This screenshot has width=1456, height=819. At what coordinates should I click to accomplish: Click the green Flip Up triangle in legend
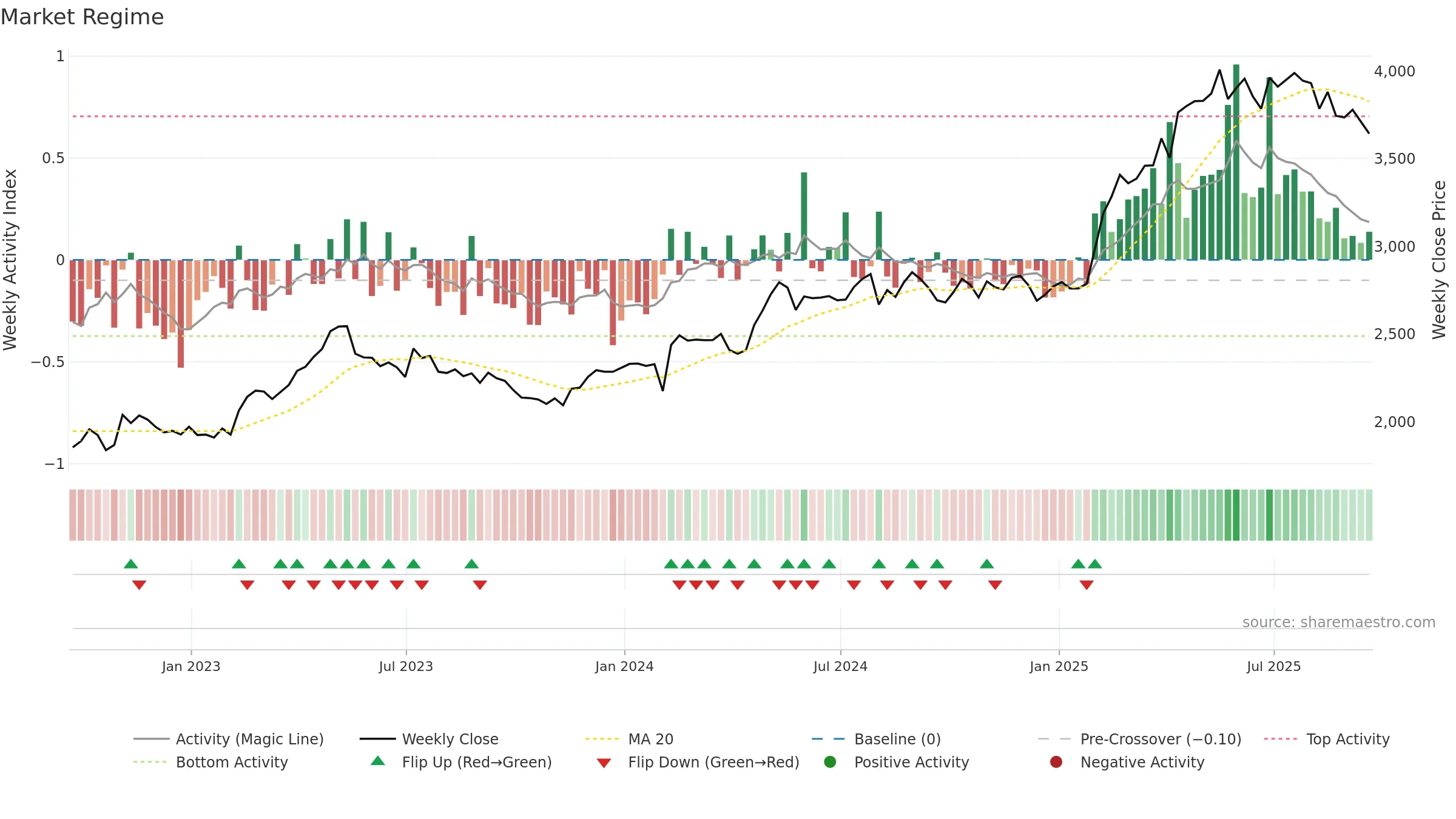(x=378, y=761)
